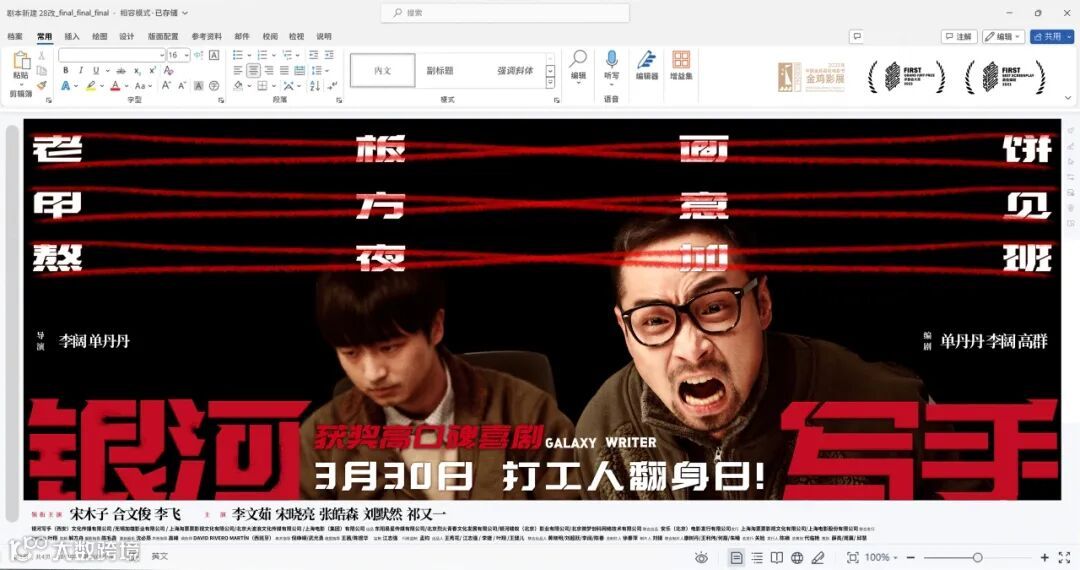This screenshot has height=570, width=1080.
Task: Click the zoom in plus button
Action: [x=1044, y=558]
